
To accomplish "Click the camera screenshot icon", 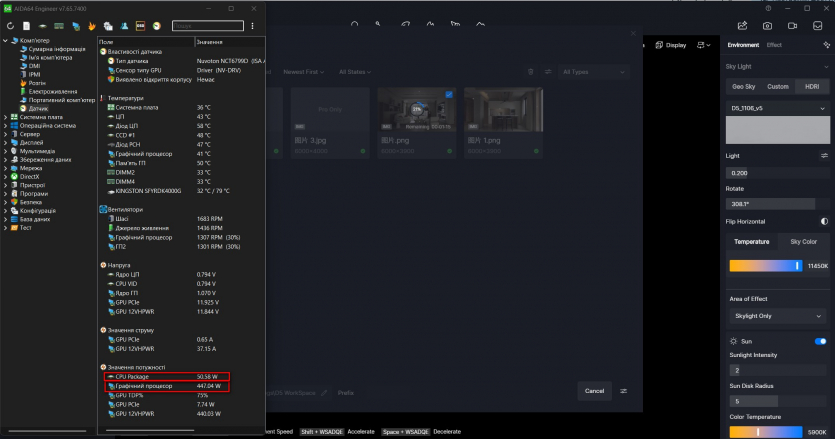I will (767, 25).
